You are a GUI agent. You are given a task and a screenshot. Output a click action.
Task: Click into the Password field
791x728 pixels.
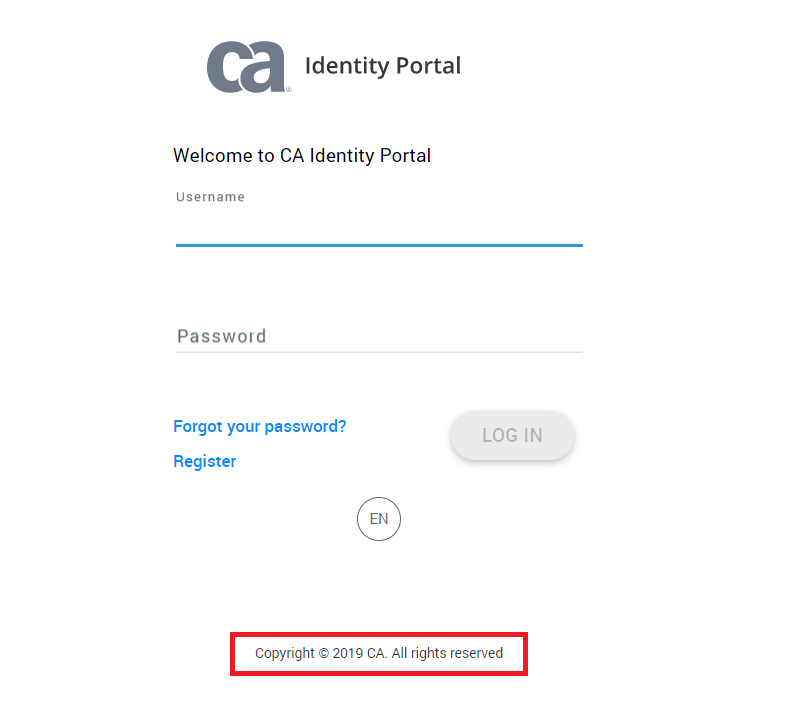[x=379, y=336]
